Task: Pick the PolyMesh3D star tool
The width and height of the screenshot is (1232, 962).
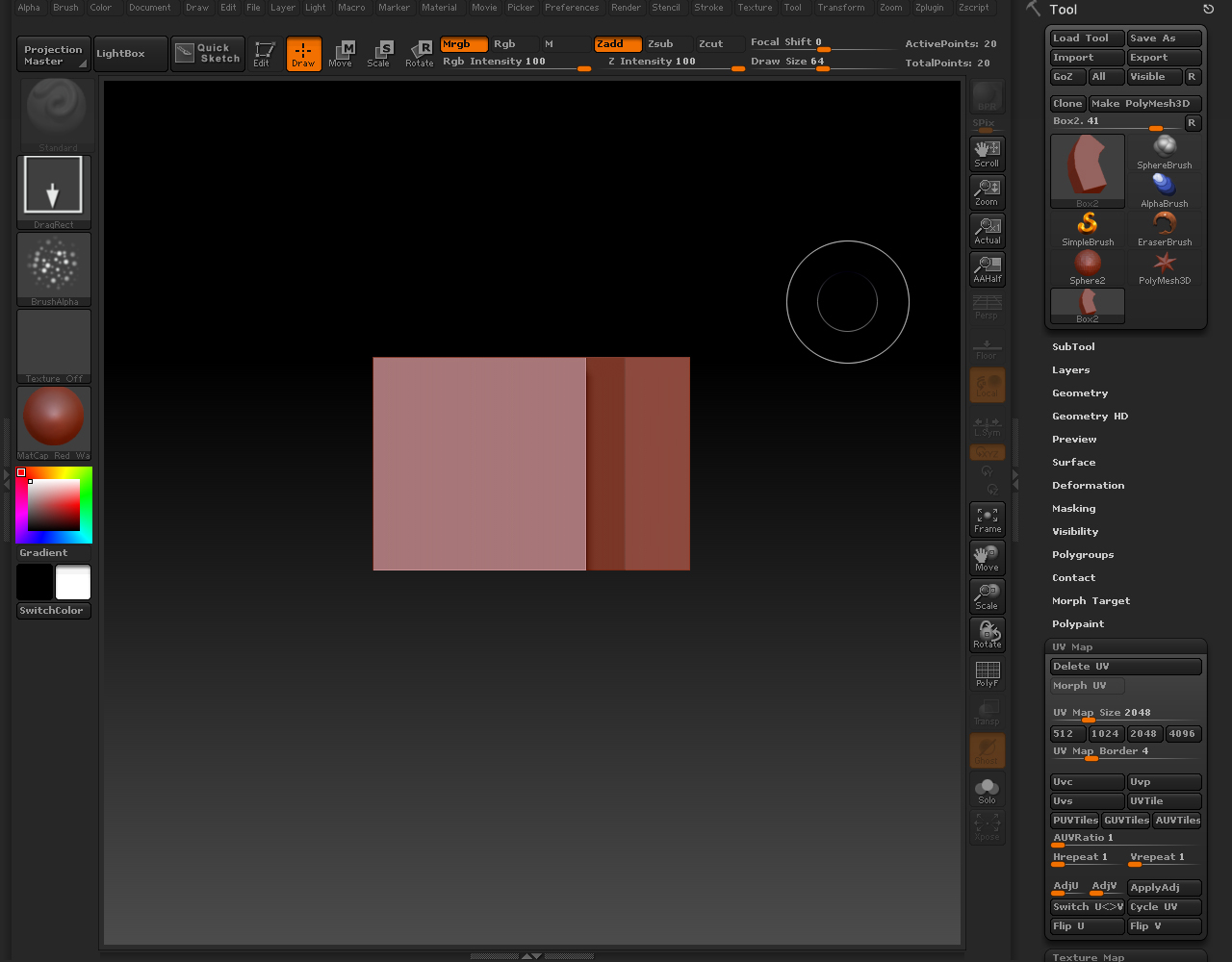Action: [x=1165, y=267]
